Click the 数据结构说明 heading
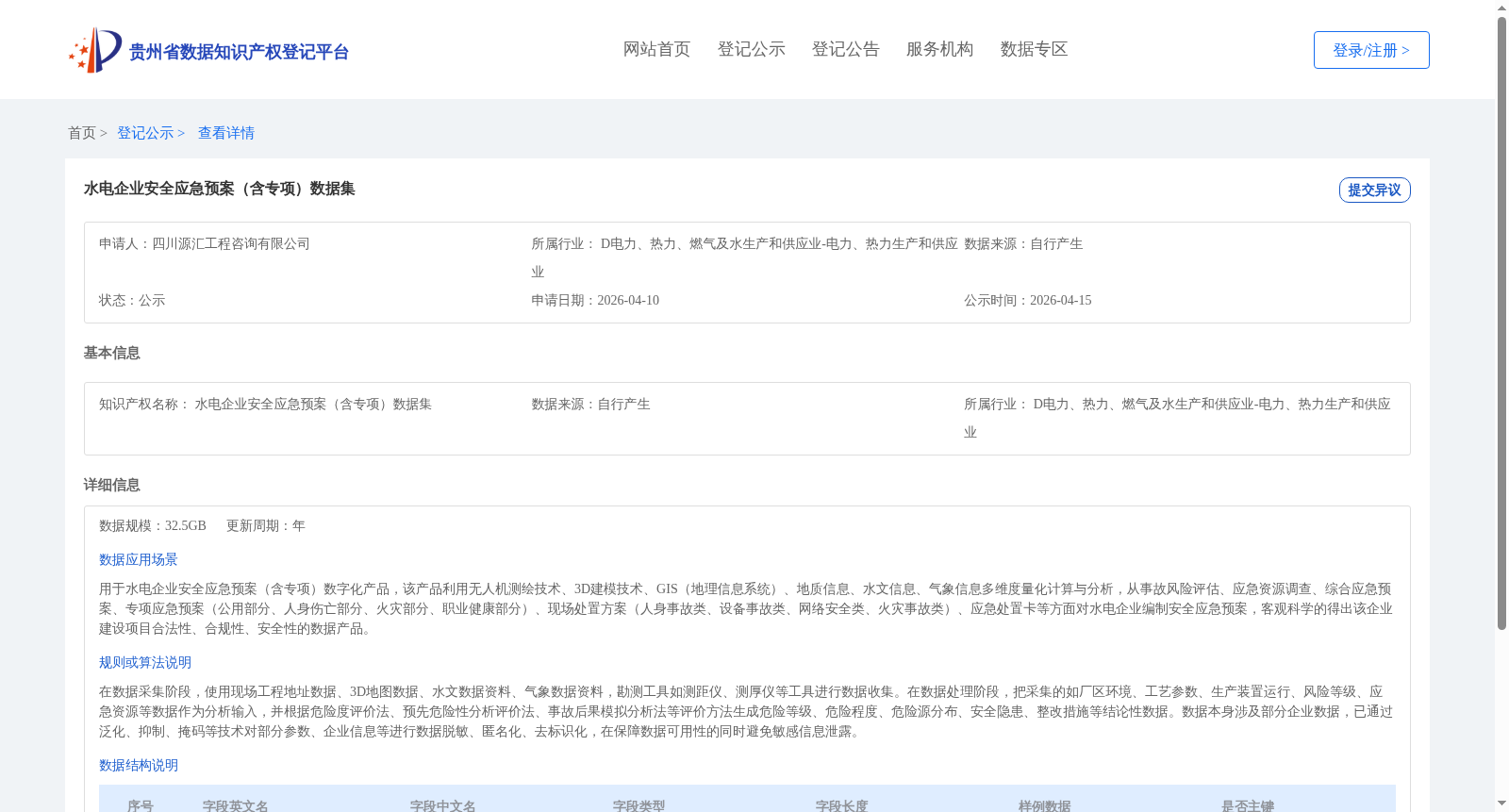The height and width of the screenshot is (812, 1509). click(139, 765)
